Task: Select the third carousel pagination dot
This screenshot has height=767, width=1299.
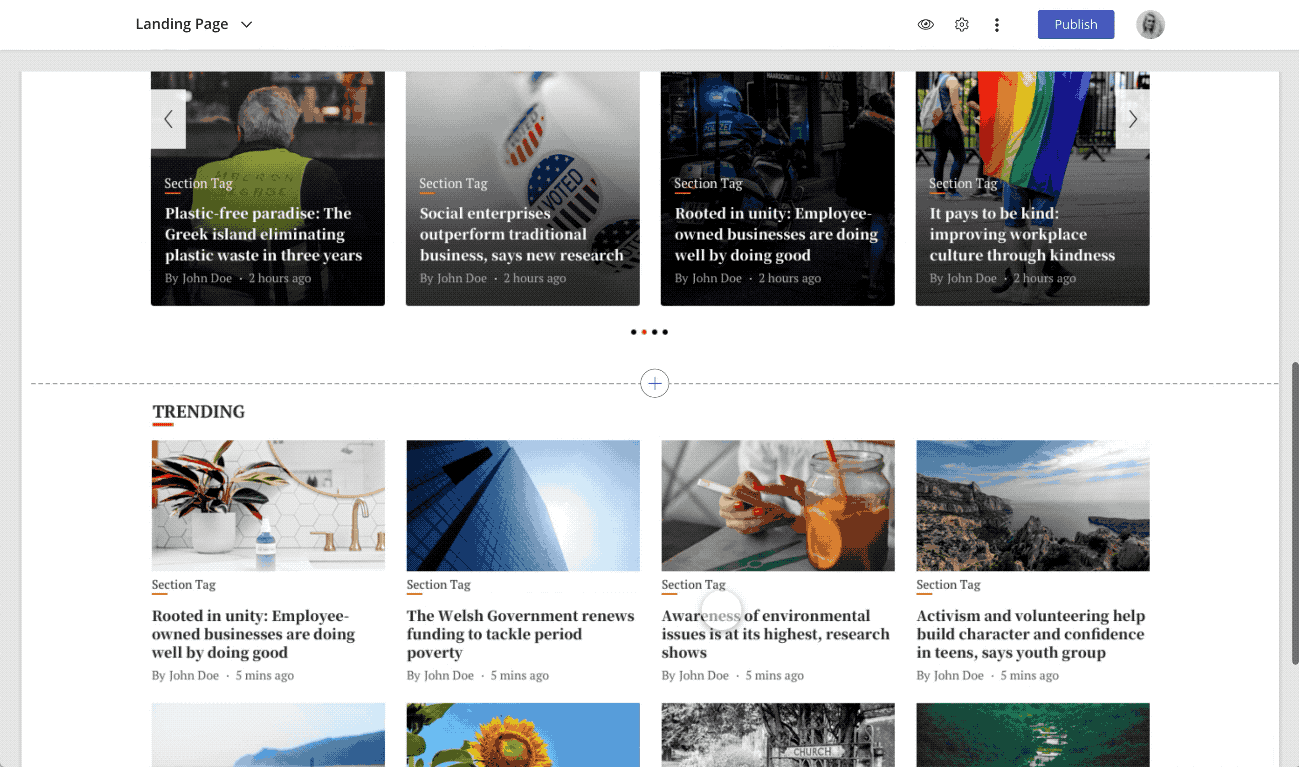Action: click(655, 332)
